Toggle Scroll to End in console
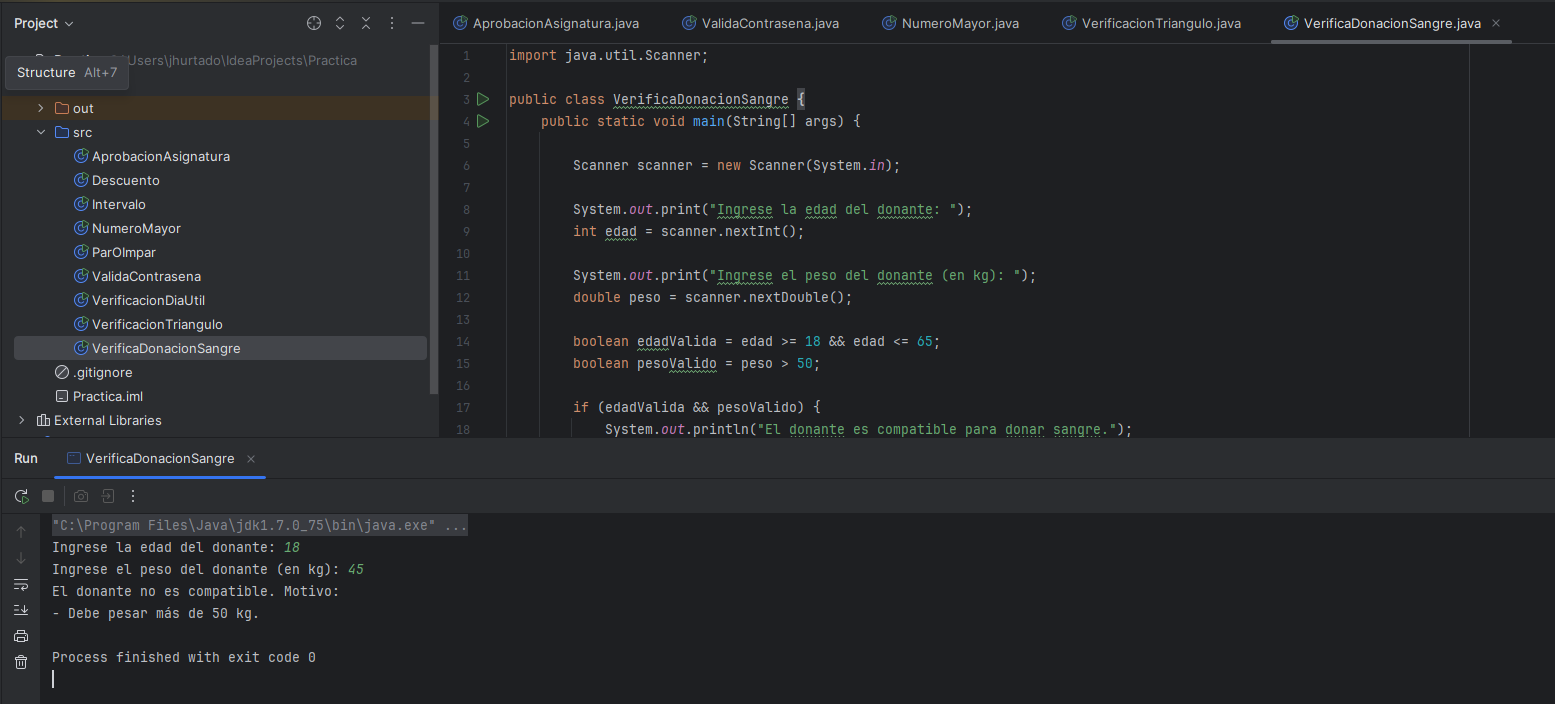This screenshot has width=1555, height=704. 21,610
